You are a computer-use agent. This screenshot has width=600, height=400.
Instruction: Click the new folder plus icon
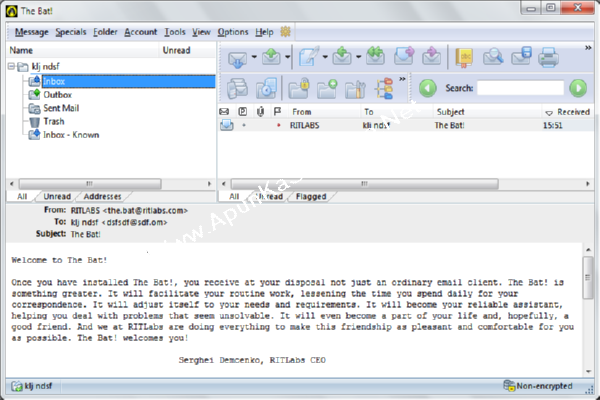pos(327,89)
